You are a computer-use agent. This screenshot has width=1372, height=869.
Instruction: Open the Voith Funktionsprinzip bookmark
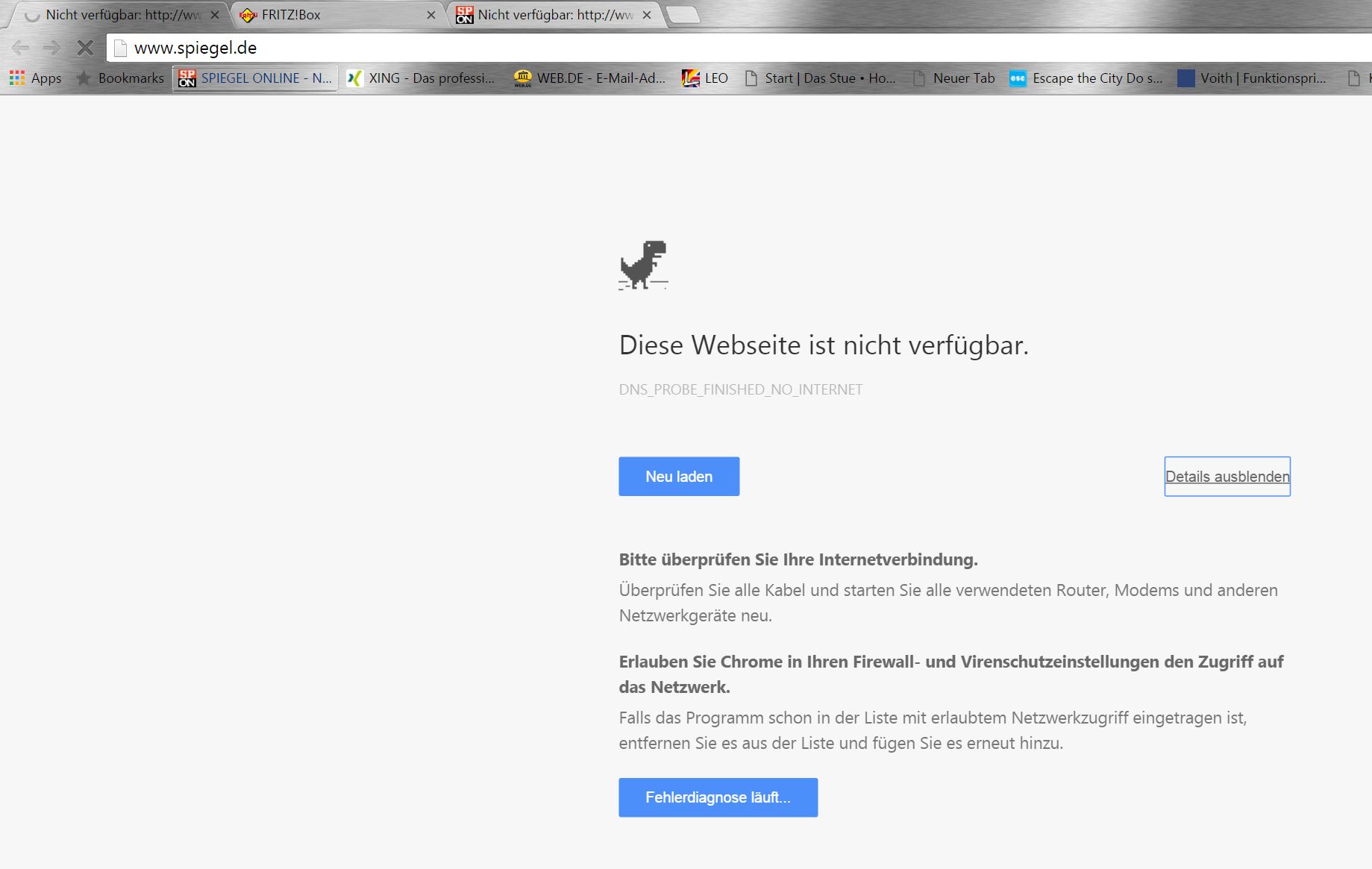pyautogui.click(x=1252, y=78)
